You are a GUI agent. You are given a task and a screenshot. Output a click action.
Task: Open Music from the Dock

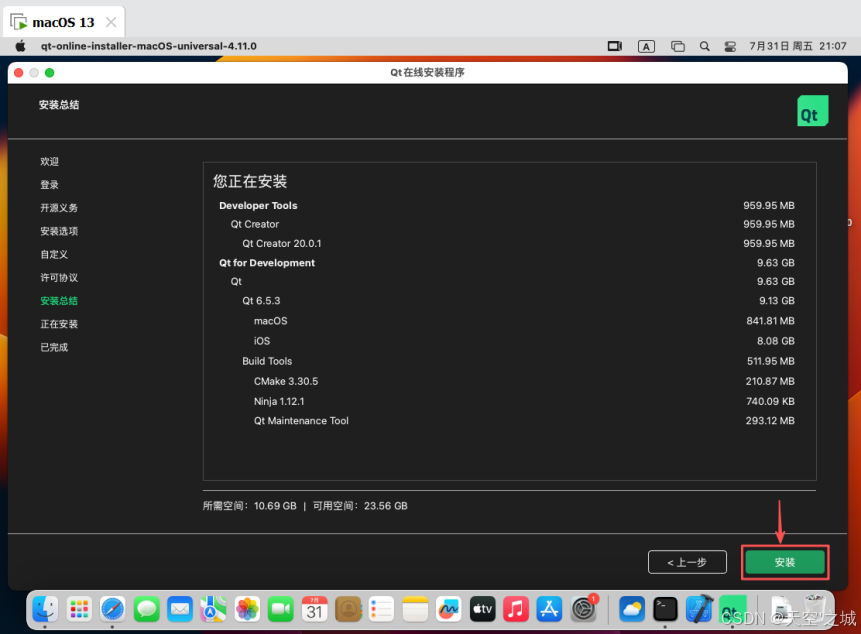click(516, 609)
